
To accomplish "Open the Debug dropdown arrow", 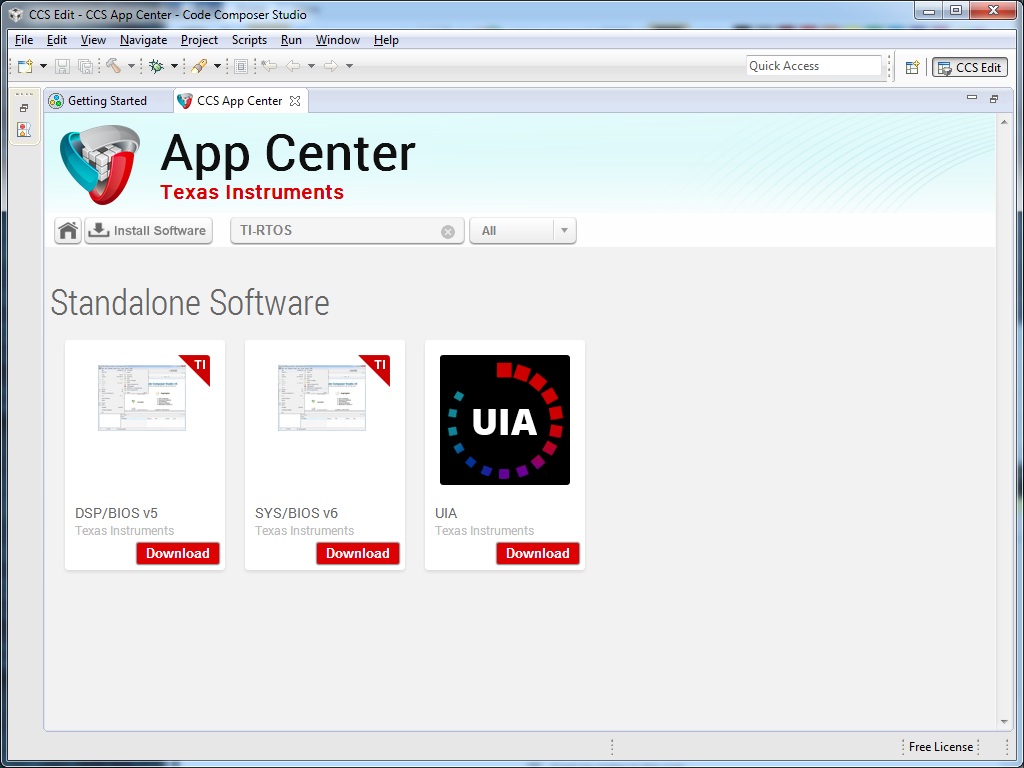I will click(x=174, y=66).
